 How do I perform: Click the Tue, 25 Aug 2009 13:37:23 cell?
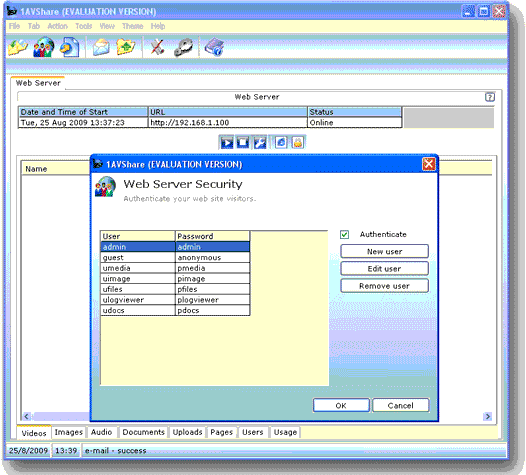pos(83,123)
